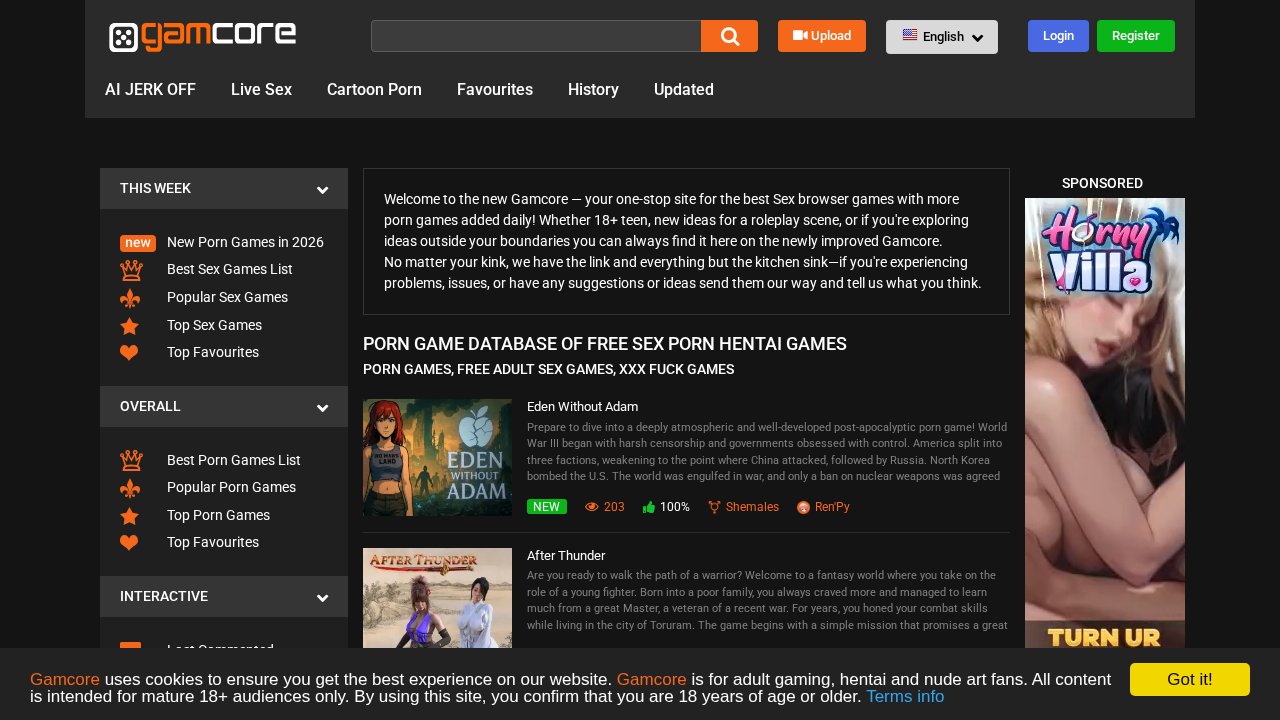Open the English language dropdown
Viewport: 1280px width, 720px height.
click(942, 37)
